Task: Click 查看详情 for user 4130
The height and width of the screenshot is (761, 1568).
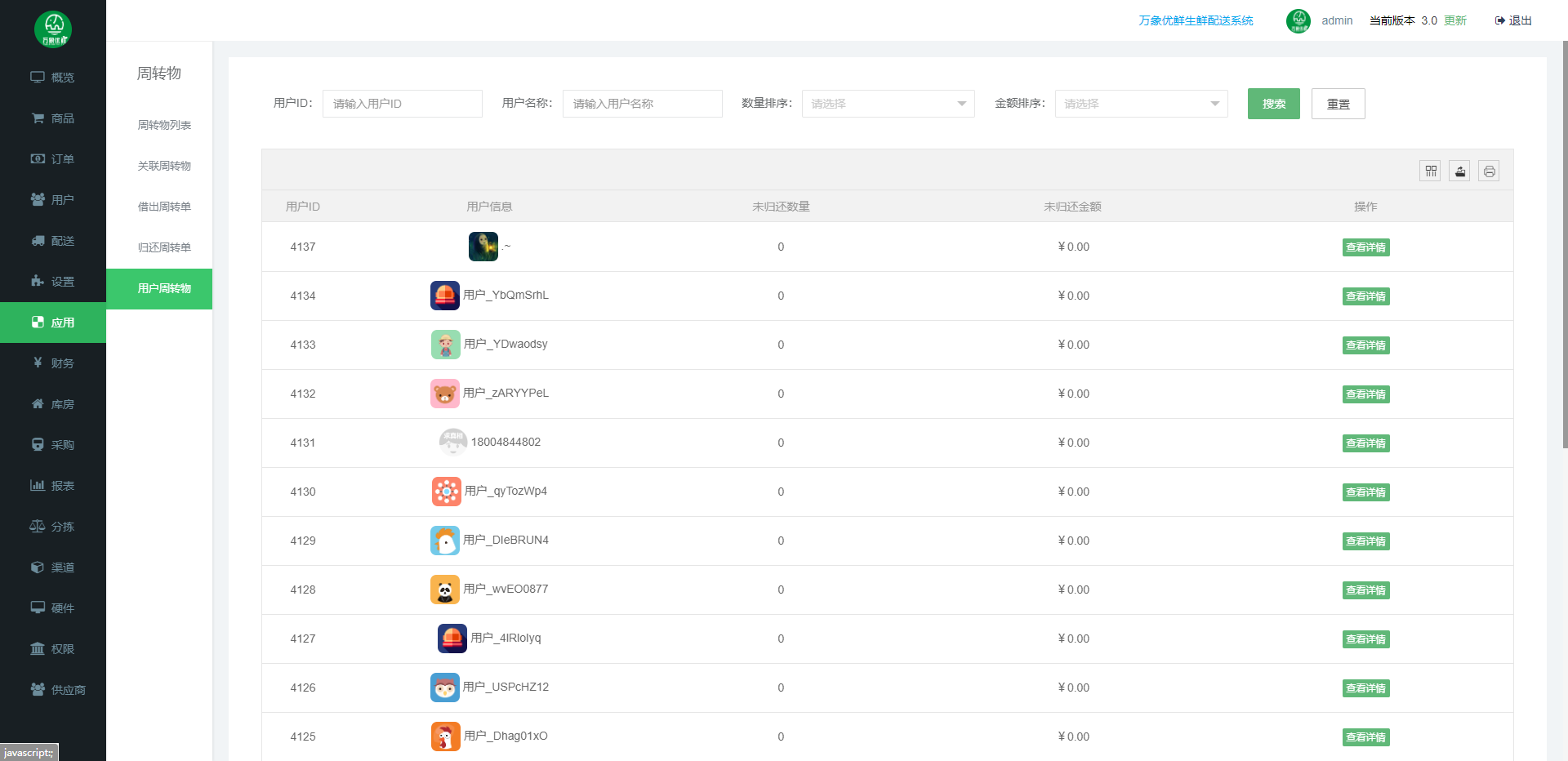Action: pyautogui.click(x=1366, y=492)
